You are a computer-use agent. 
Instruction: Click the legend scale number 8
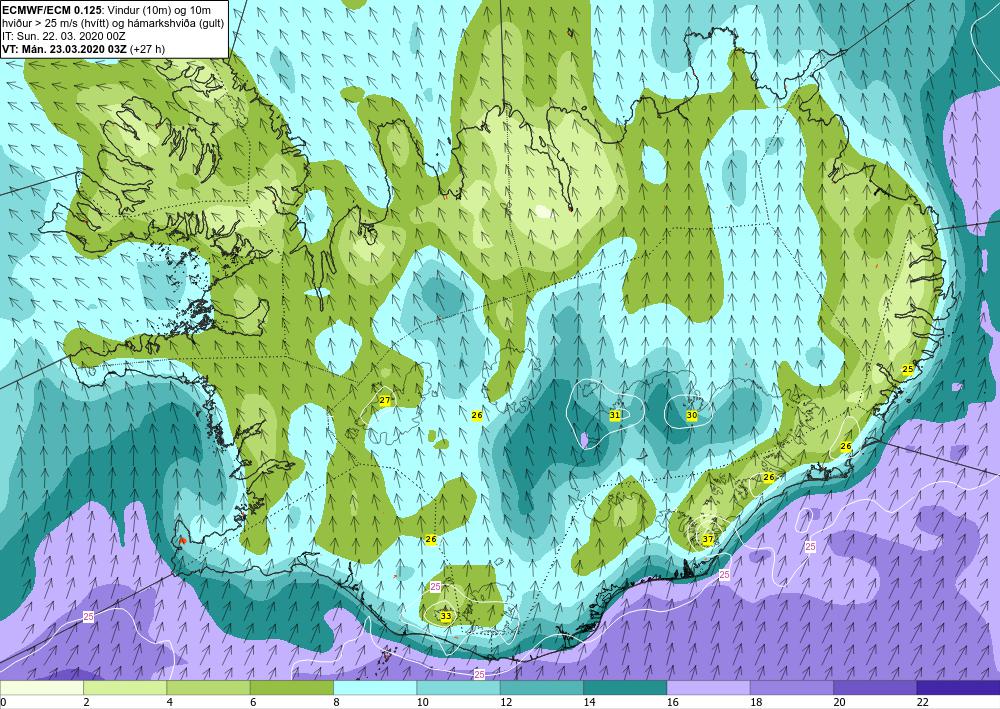336,702
